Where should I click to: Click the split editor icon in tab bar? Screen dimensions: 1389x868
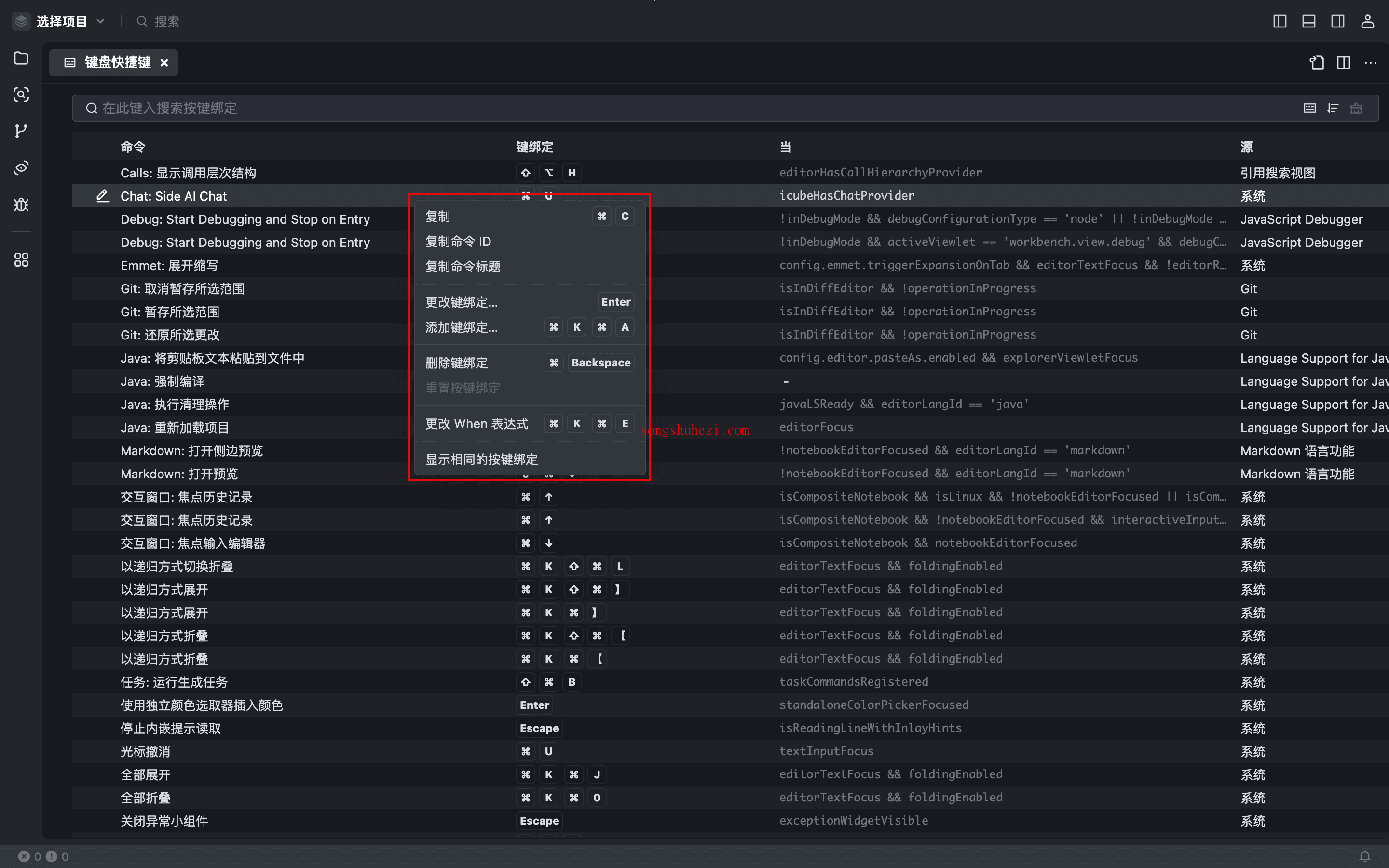pos(1344,63)
